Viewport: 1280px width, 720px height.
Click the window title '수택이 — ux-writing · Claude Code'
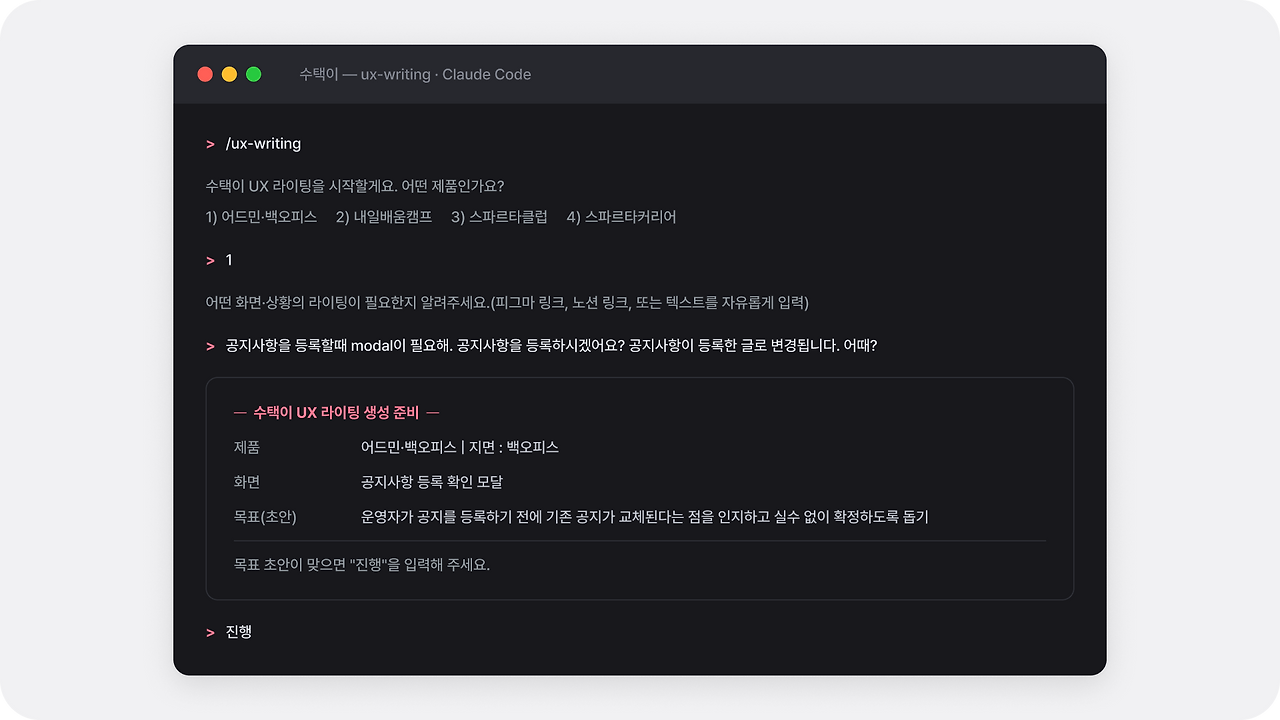tap(415, 74)
